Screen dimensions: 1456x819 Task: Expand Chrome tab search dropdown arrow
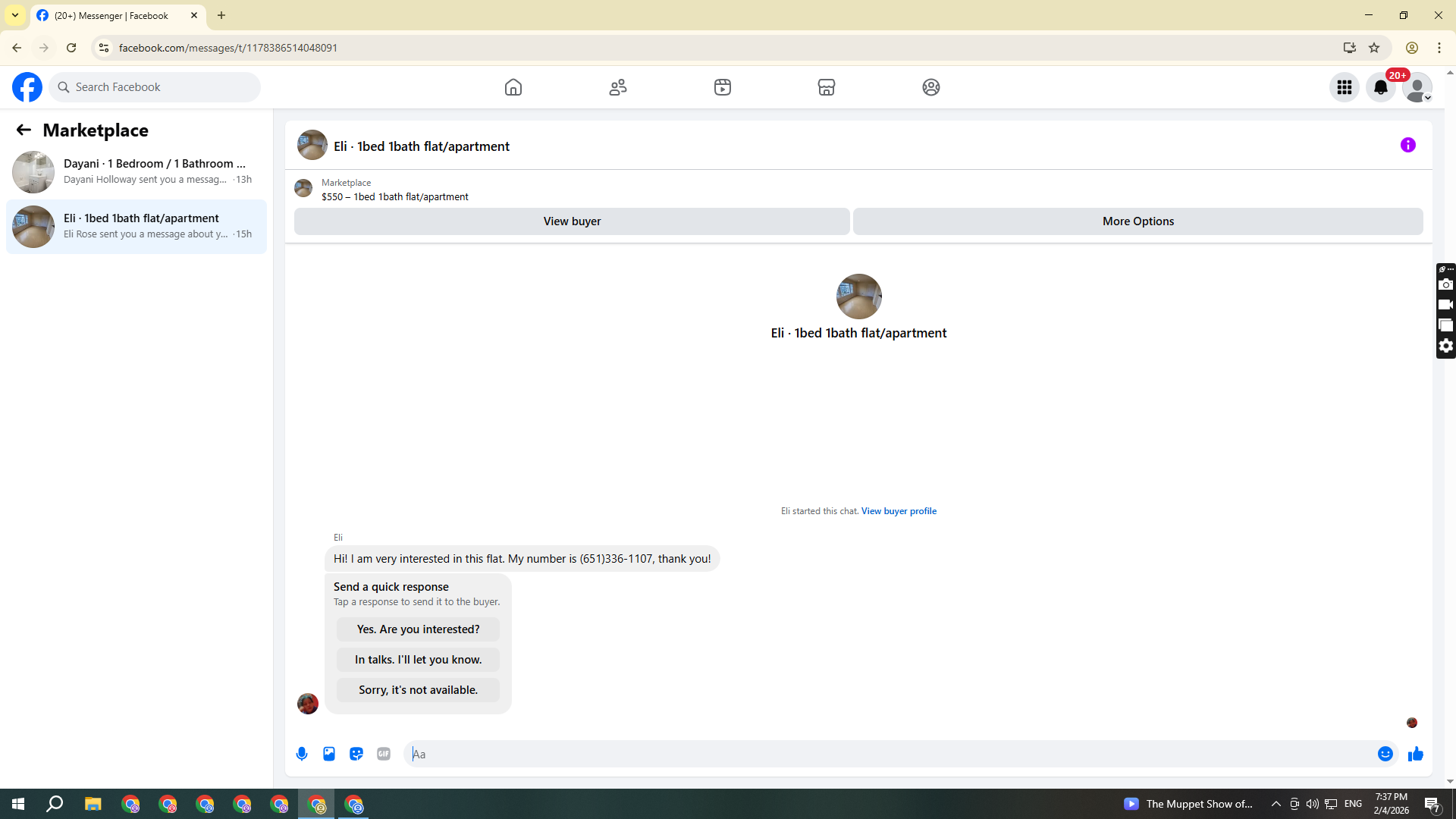(x=15, y=15)
